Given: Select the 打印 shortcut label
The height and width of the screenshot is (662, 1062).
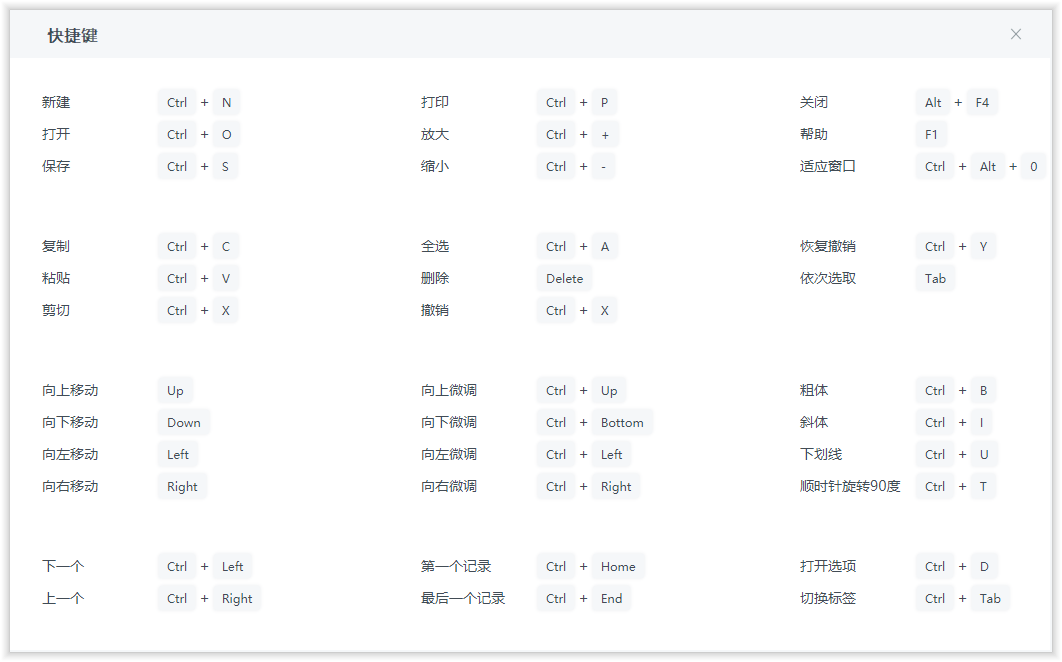Looking at the screenshot, I should click(x=435, y=102).
